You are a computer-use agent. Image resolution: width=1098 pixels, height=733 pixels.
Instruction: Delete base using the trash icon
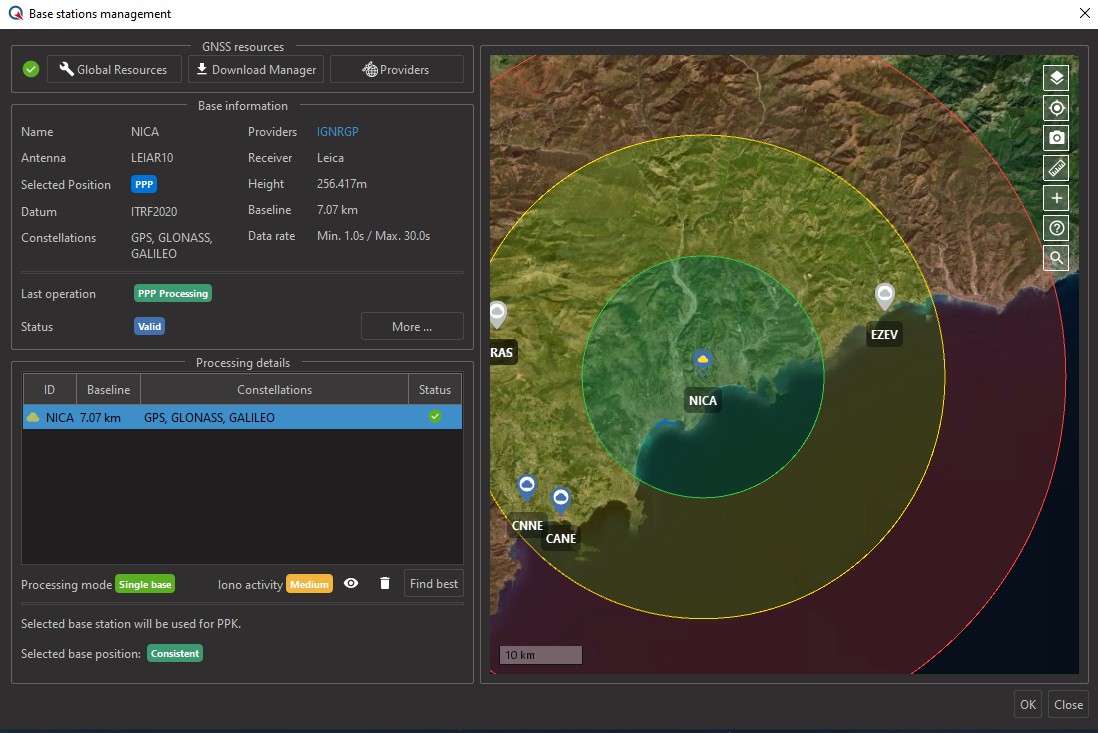(385, 583)
